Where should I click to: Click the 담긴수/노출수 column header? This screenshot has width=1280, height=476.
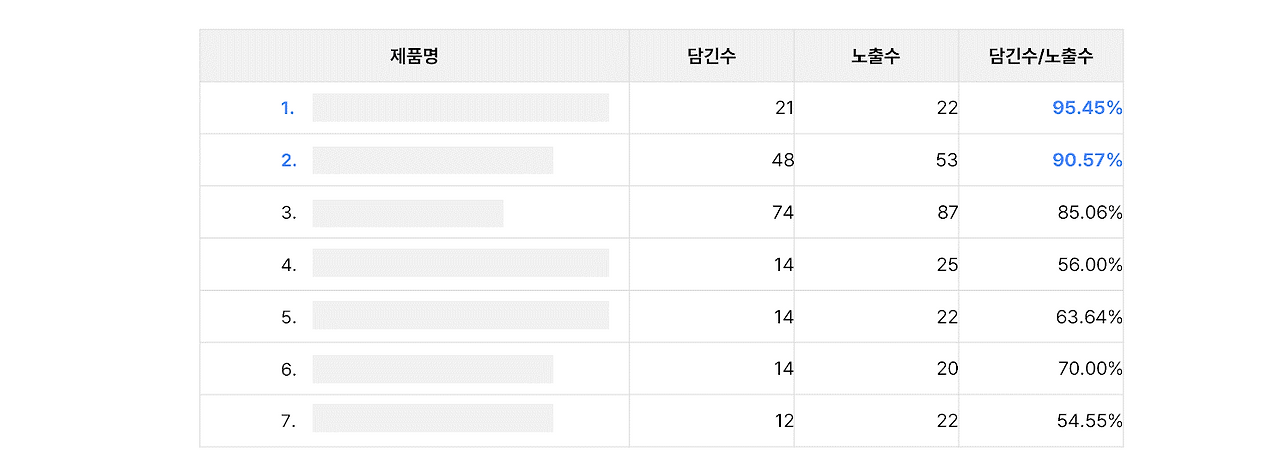tap(1041, 56)
